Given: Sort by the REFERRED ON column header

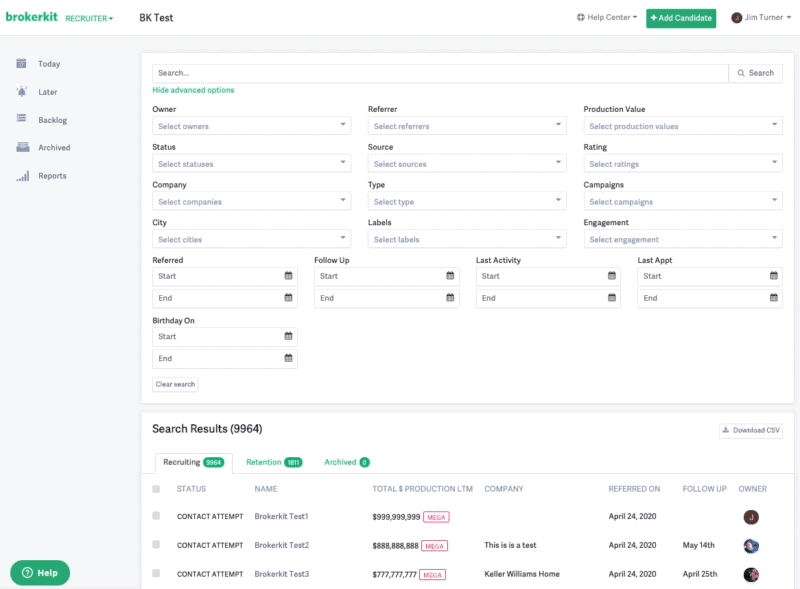Looking at the screenshot, I should pyautogui.click(x=634, y=489).
